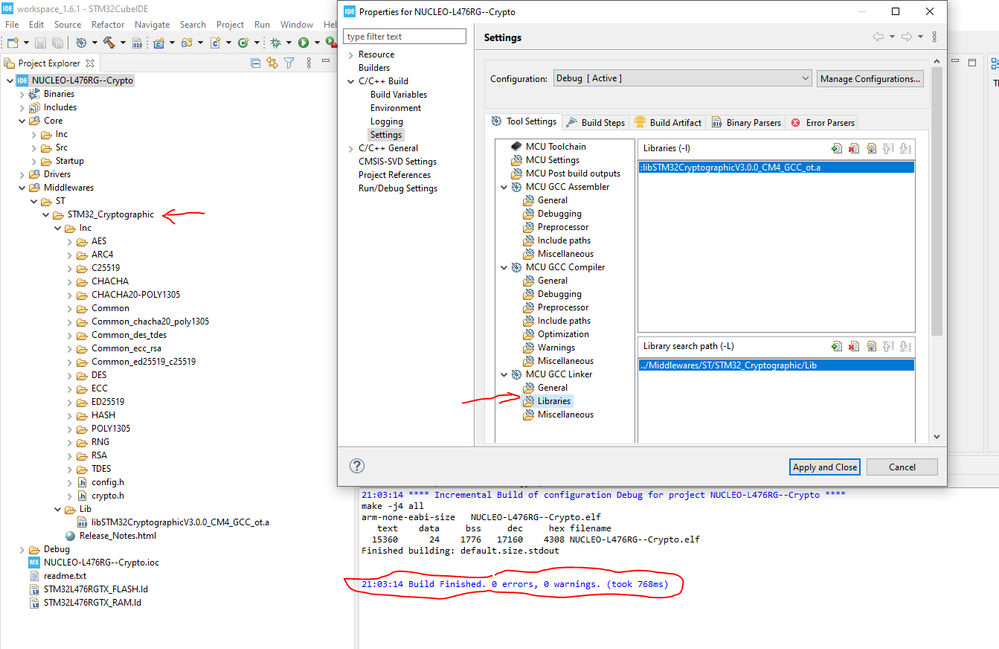Image resolution: width=999 pixels, height=649 pixels.
Task: Click the New C/C++ project toolbar icon
Action: pyautogui.click(x=159, y=43)
